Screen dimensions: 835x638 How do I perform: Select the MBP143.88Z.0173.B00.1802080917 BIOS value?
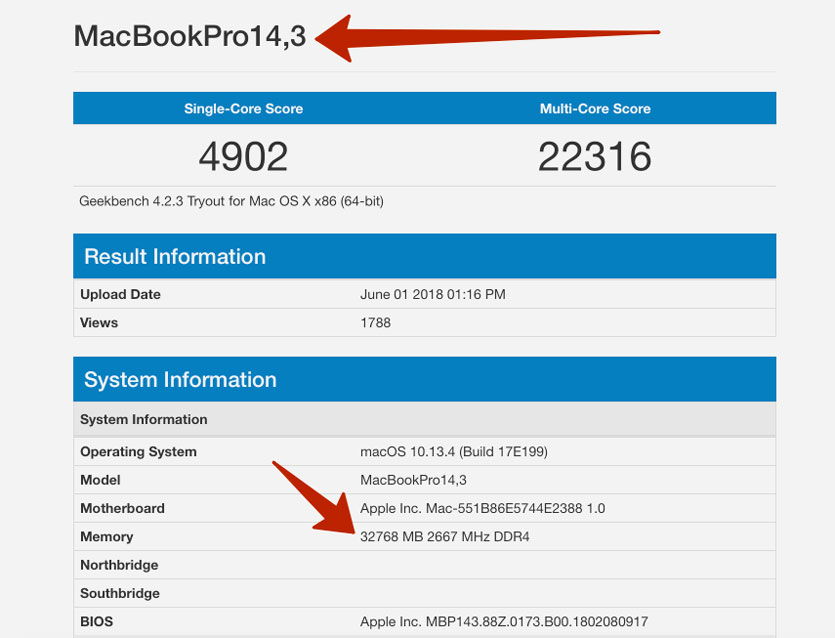tap(504, 621)
